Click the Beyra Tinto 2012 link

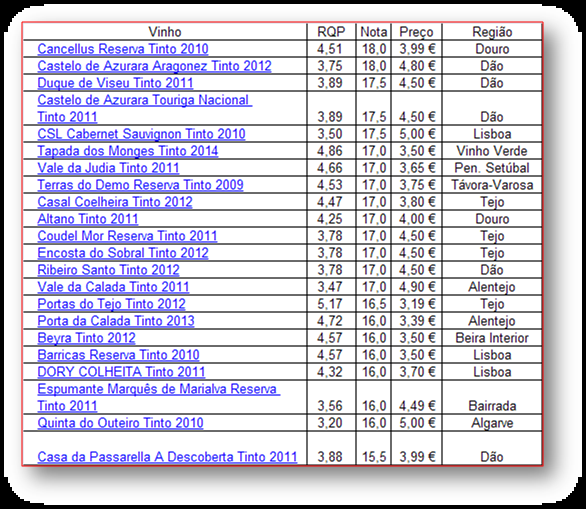(86, 338)
